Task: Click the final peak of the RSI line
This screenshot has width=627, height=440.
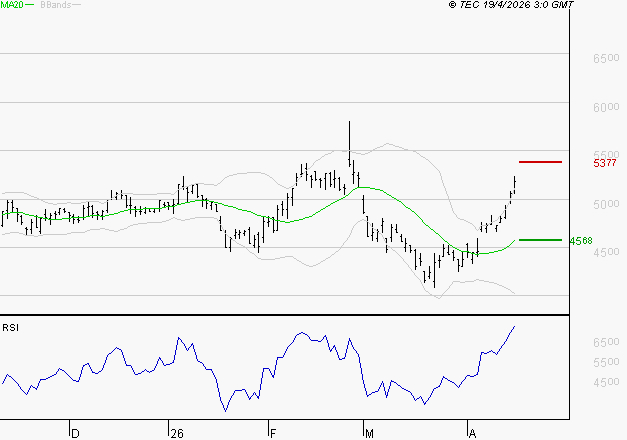Action: click(514, 327)
